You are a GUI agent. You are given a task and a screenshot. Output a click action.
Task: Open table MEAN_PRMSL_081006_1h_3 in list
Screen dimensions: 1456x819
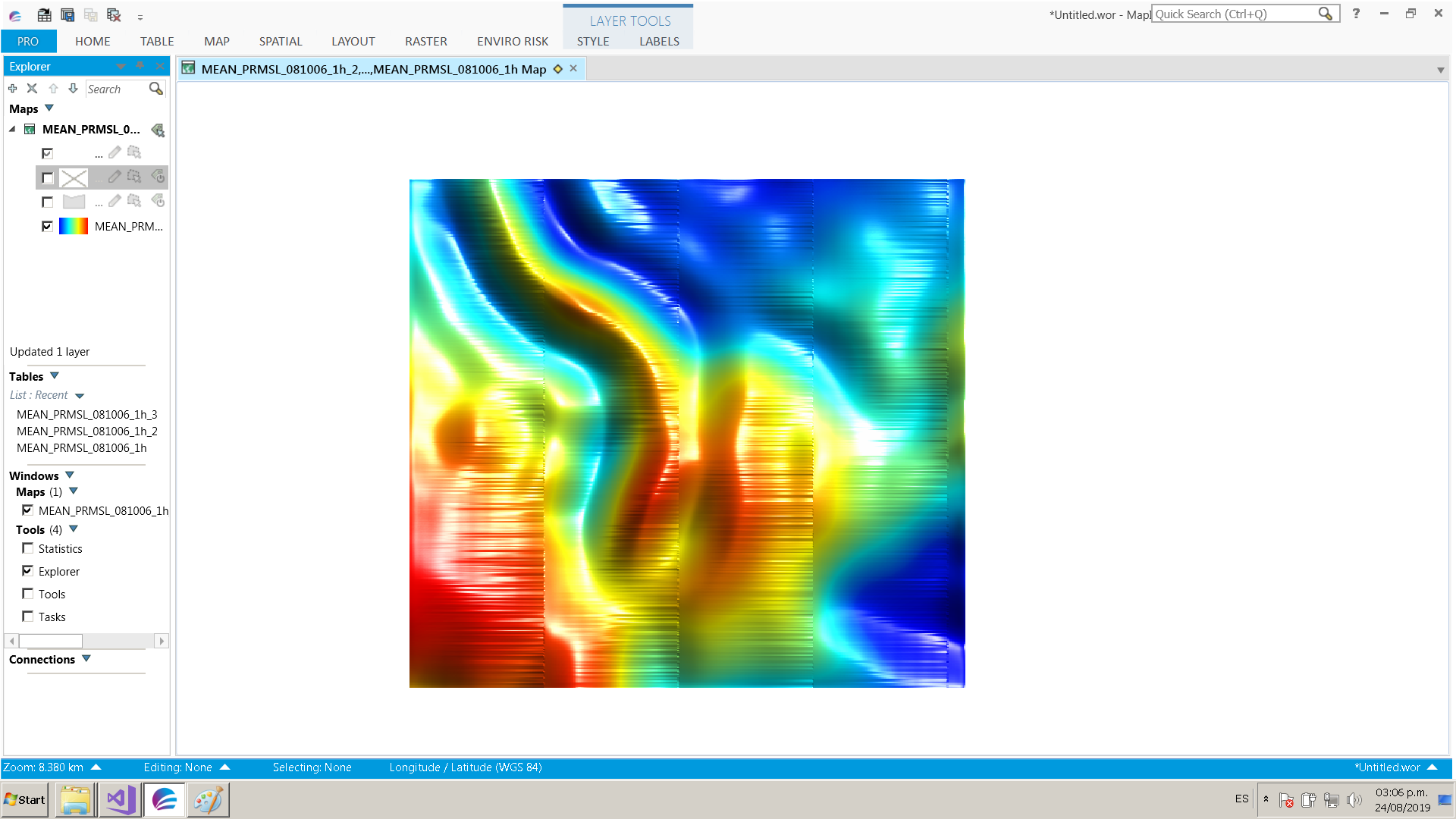click(86, 414)
